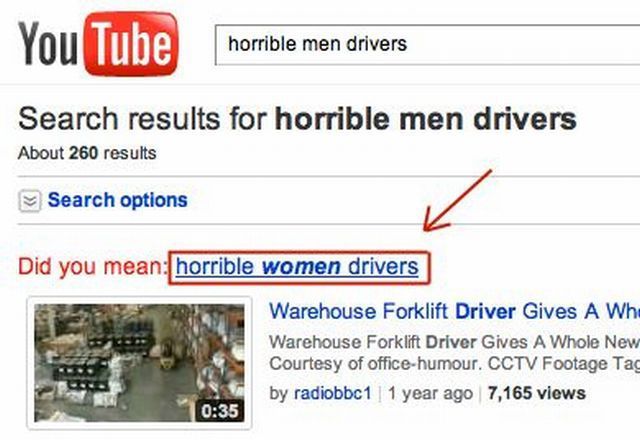
Task: Click the red Tube part of logo
Action: point(131,44)
